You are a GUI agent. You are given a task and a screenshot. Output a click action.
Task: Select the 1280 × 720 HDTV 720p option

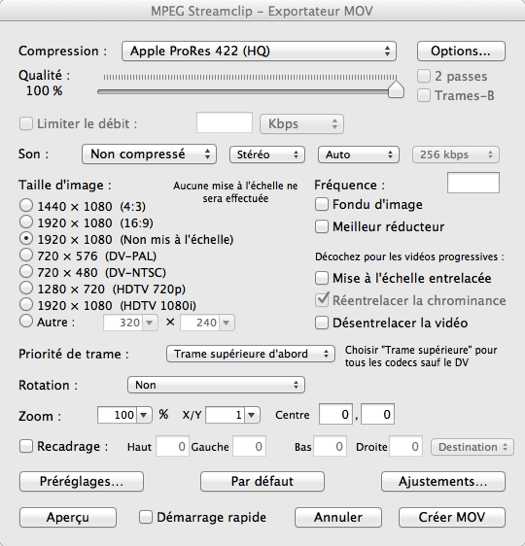pyautogui.click(x=26, y=288)
